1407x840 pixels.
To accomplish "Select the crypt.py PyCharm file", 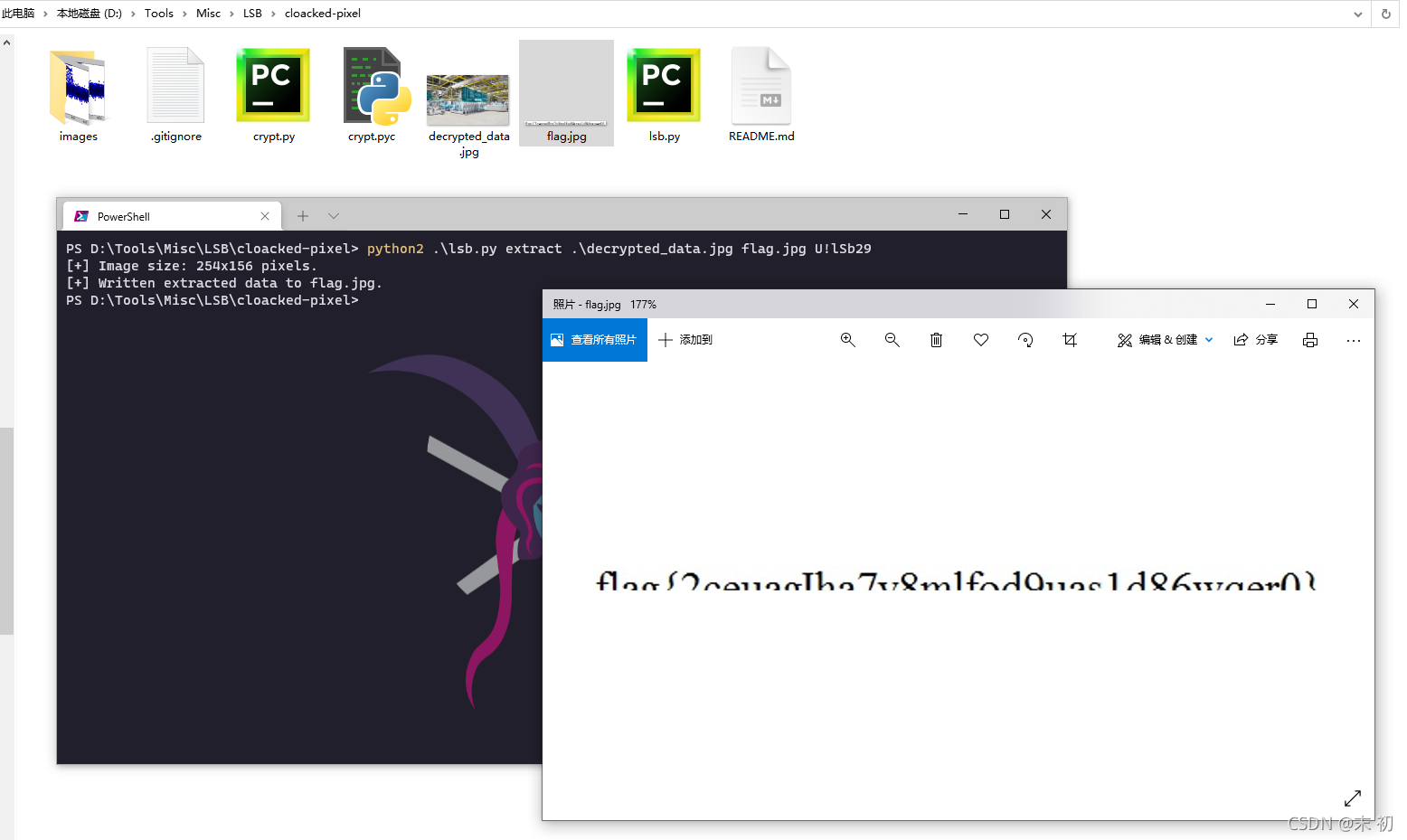I will 274,95.
